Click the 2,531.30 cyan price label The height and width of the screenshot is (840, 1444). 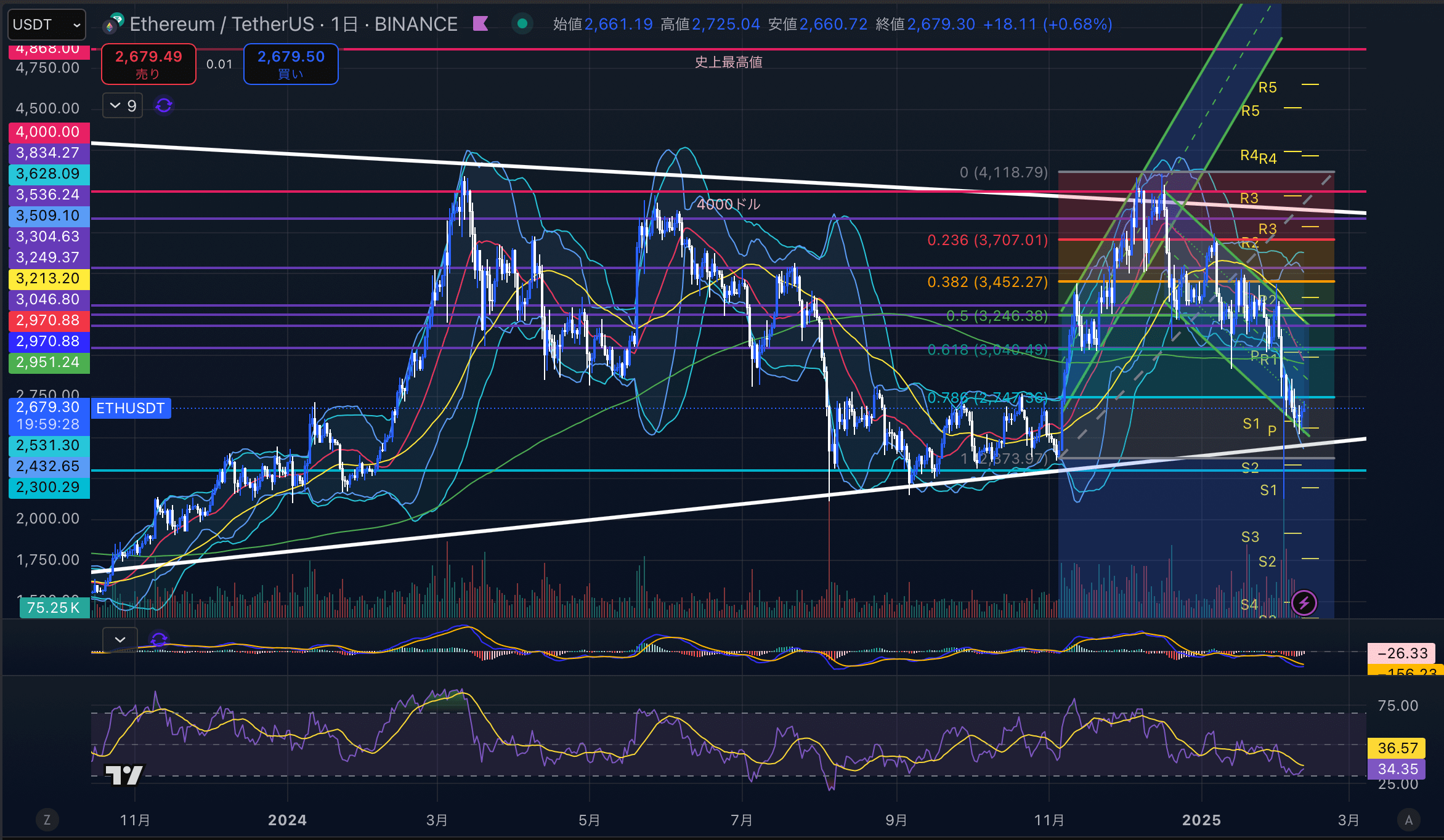48,445
